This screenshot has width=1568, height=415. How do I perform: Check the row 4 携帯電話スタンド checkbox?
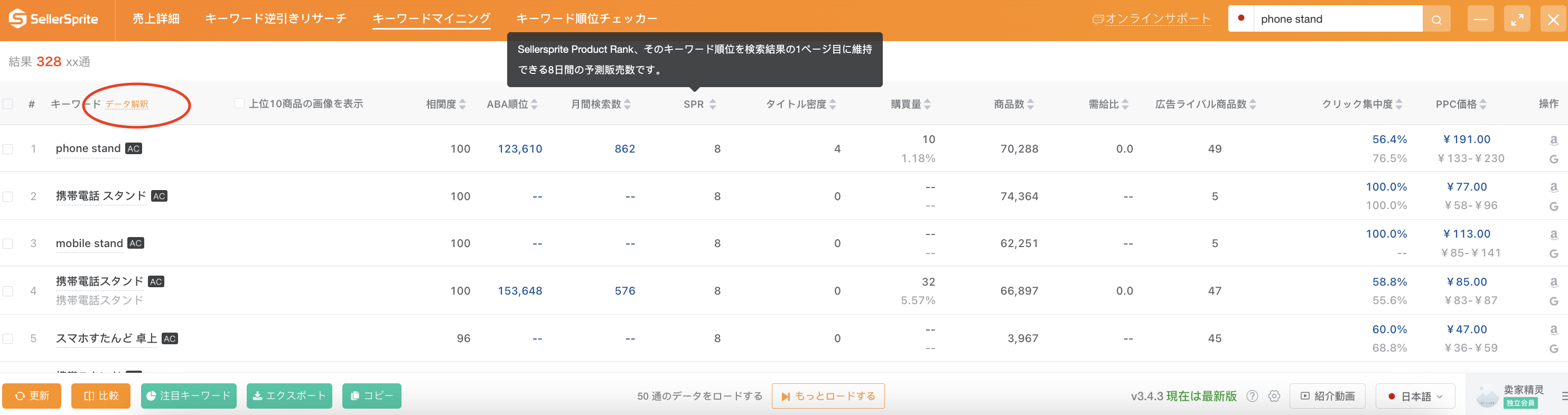8,291
